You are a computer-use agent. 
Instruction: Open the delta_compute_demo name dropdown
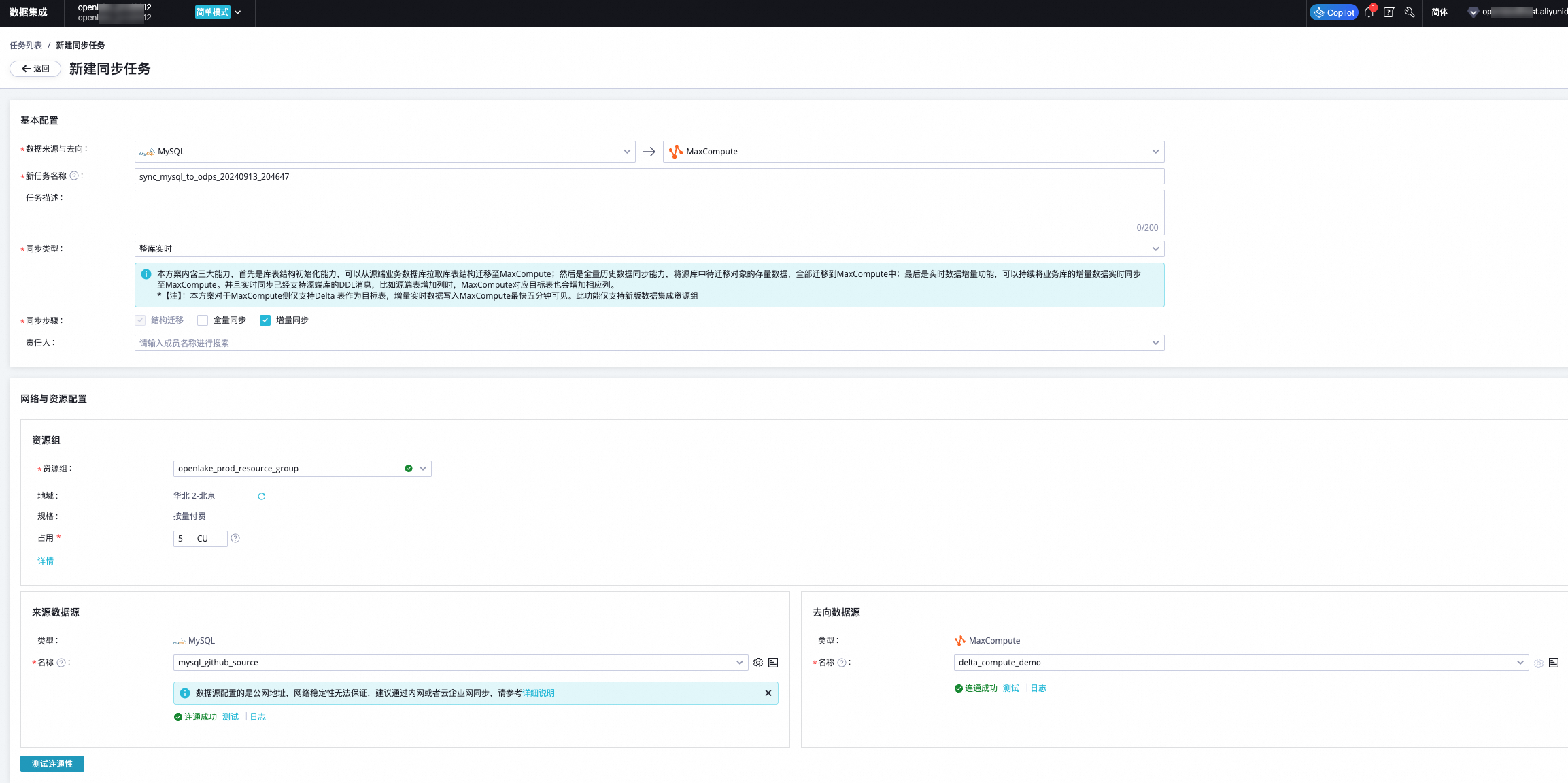point(1241,663)
